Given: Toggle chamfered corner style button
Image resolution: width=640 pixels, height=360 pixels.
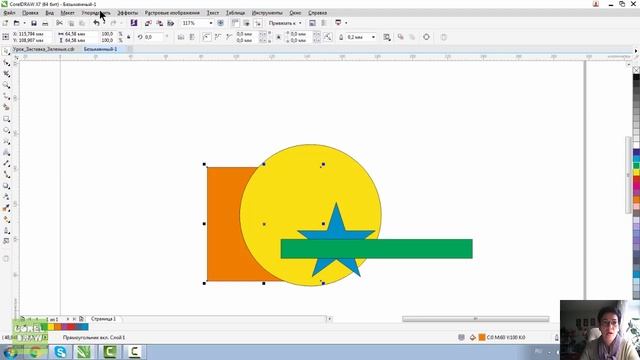Looking at the screenshot, I should (x=229, y=37).
